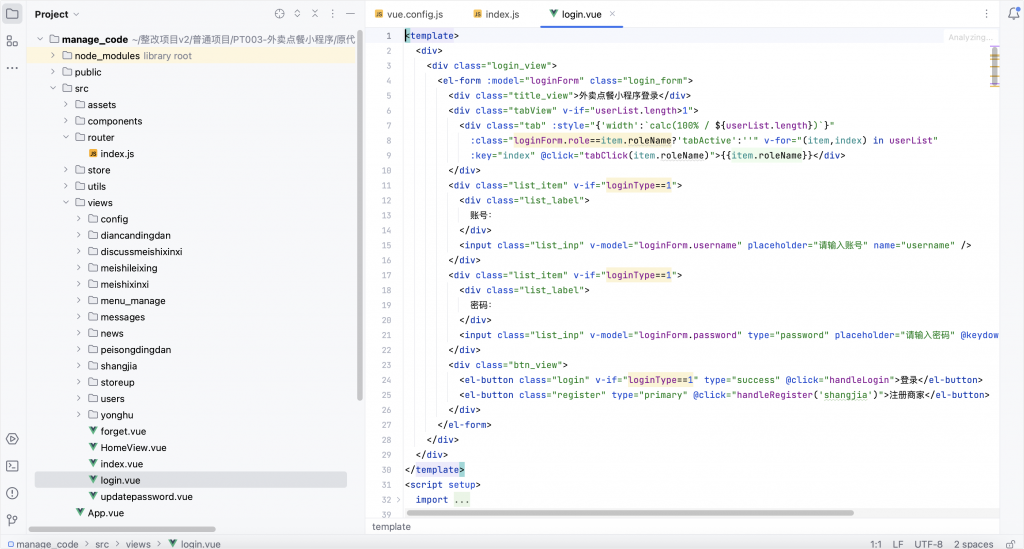Open the Structure tool window icon
The image size is (1024, 549).
[12, 41]
